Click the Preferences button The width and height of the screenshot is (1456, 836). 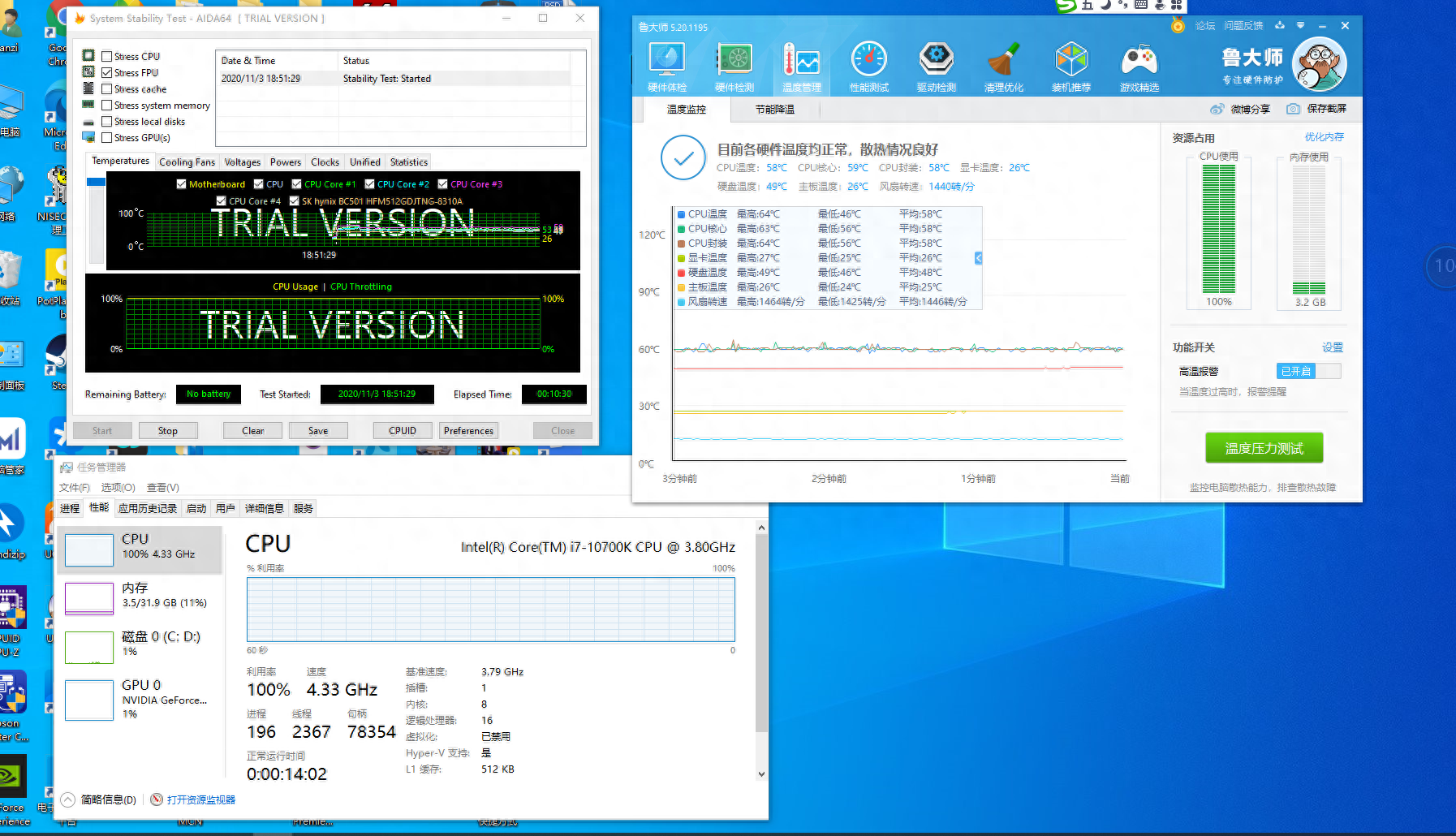tap(468, 431)
